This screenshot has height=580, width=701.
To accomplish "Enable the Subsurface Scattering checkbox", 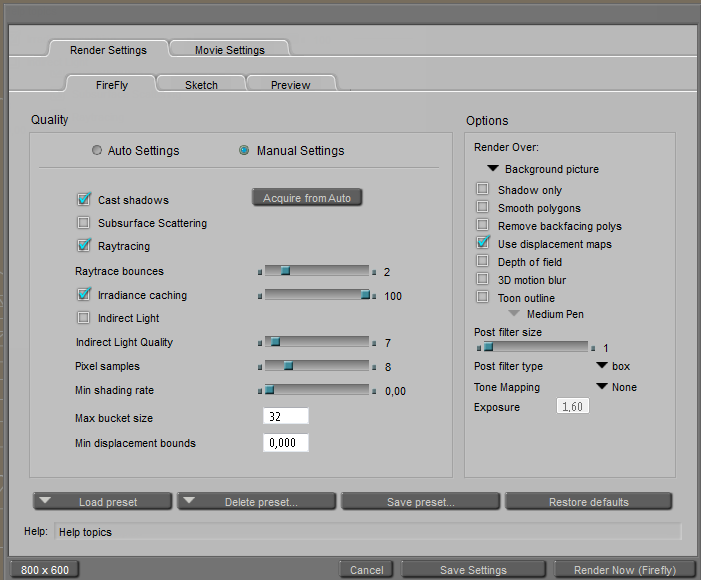I will (84, 223).
